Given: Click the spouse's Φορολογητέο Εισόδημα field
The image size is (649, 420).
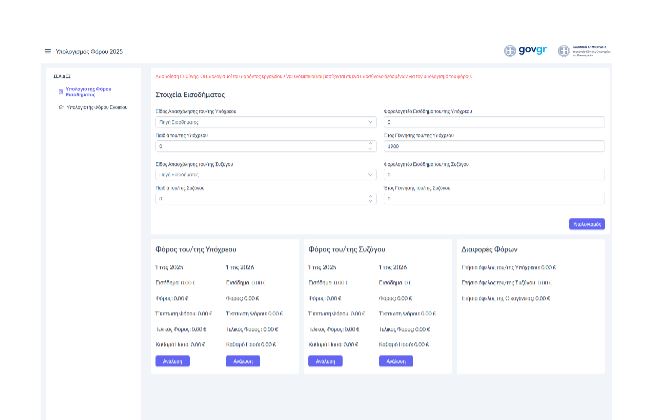Looking at the screenshot, I should (x=492, y=174).
